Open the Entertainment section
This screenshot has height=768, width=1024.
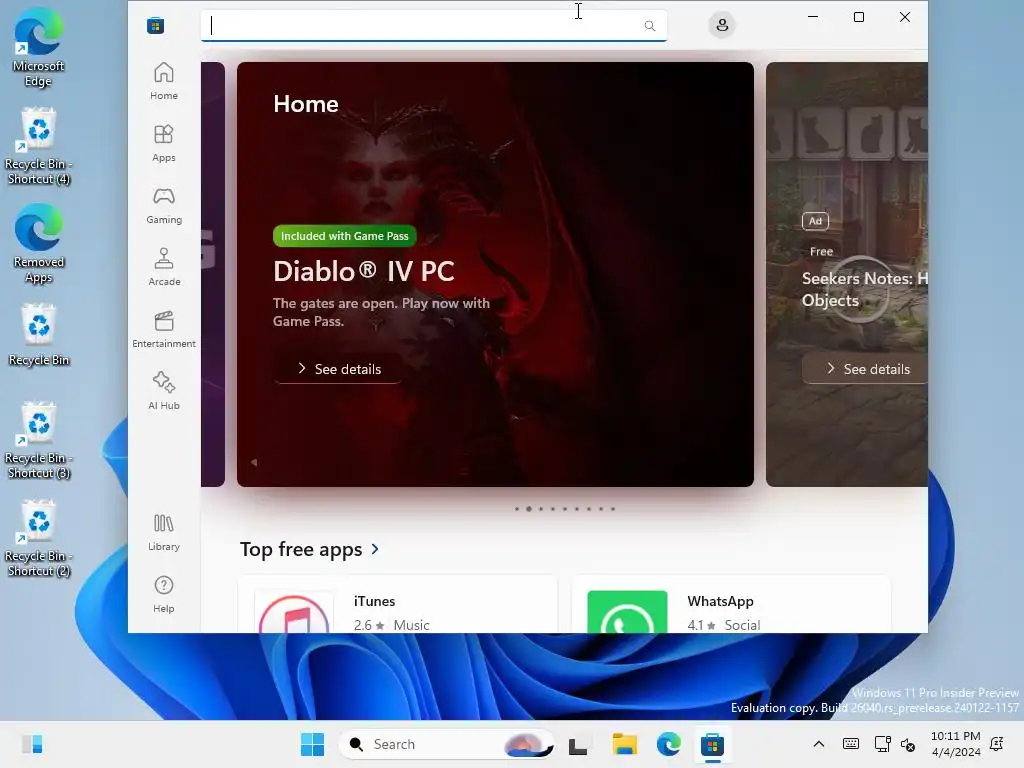click(x=163, y=329)
